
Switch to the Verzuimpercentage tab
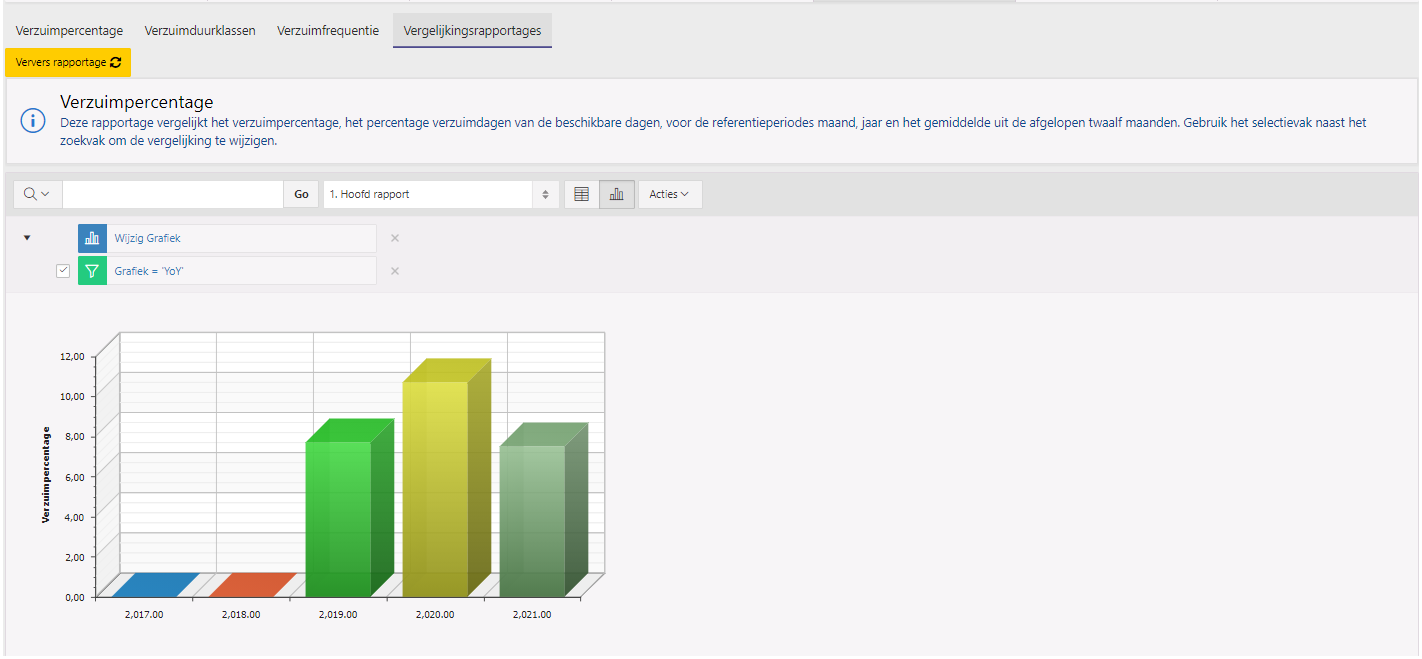tap(69, 31)
